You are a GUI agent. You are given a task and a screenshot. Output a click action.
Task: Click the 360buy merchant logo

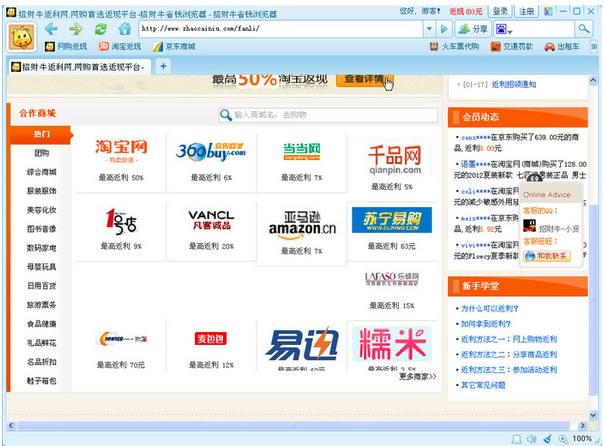pos(211,153)
